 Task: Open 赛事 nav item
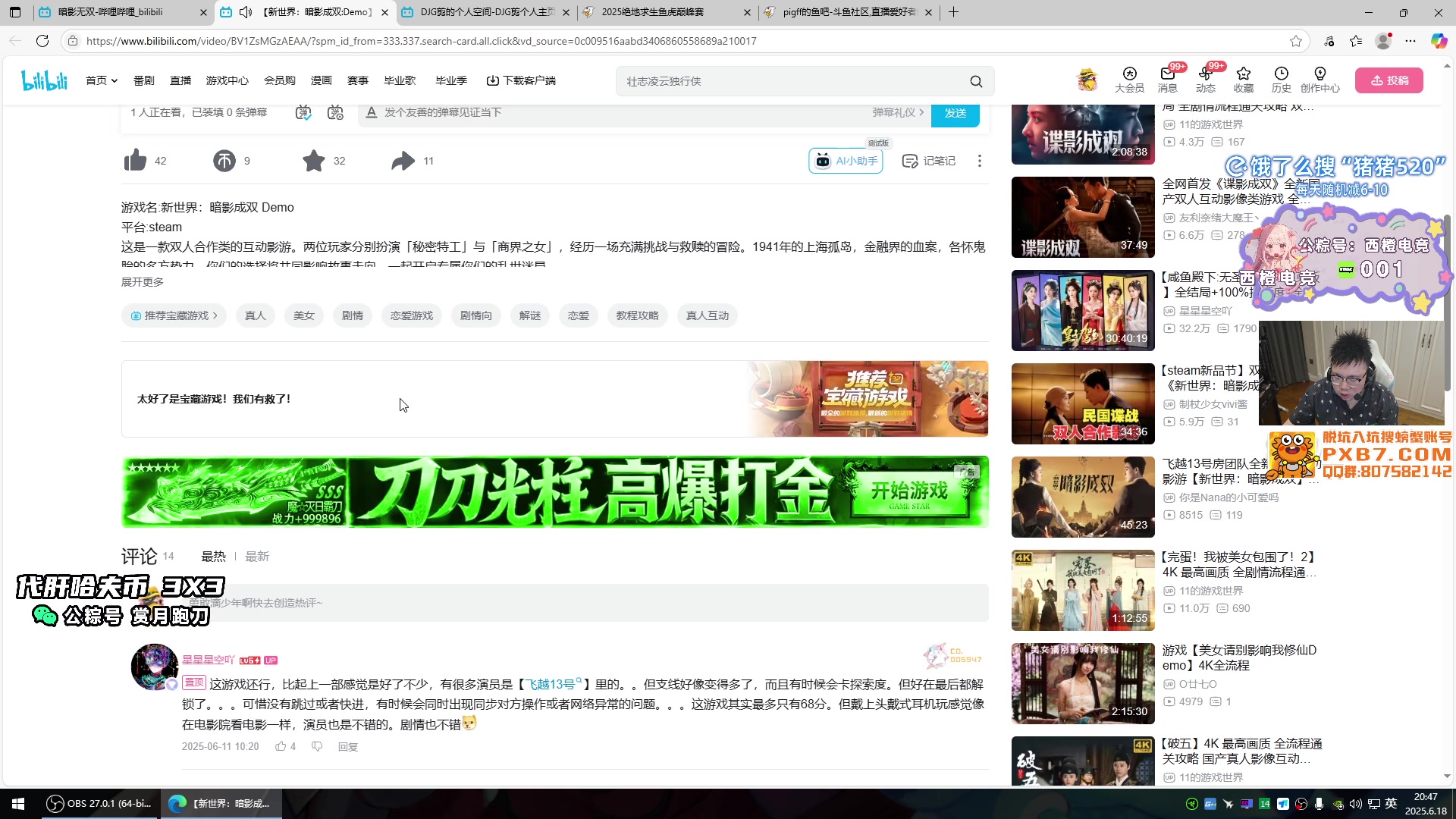[358, 80]
